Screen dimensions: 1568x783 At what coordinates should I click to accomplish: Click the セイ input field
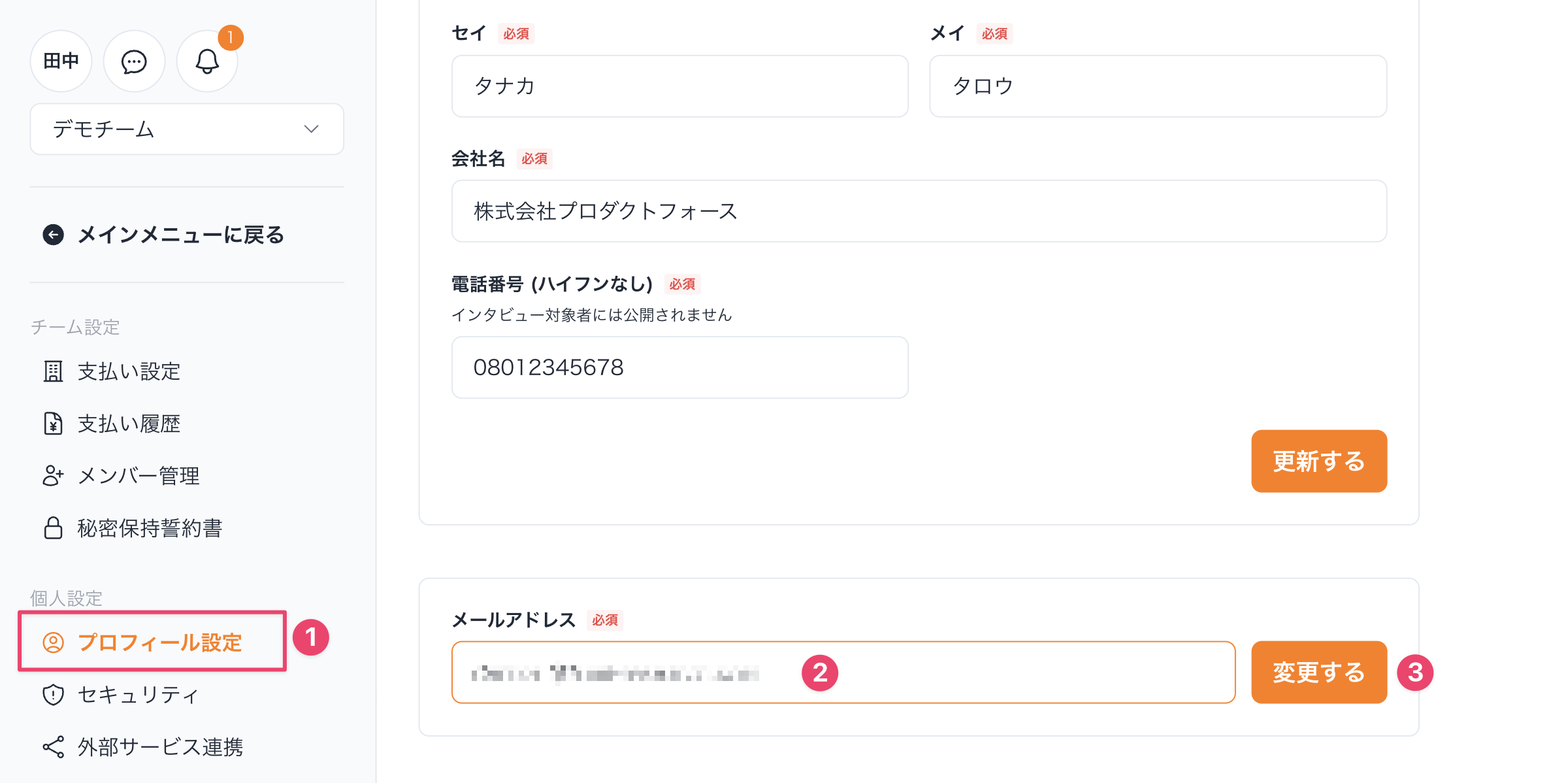coord(679,86)
